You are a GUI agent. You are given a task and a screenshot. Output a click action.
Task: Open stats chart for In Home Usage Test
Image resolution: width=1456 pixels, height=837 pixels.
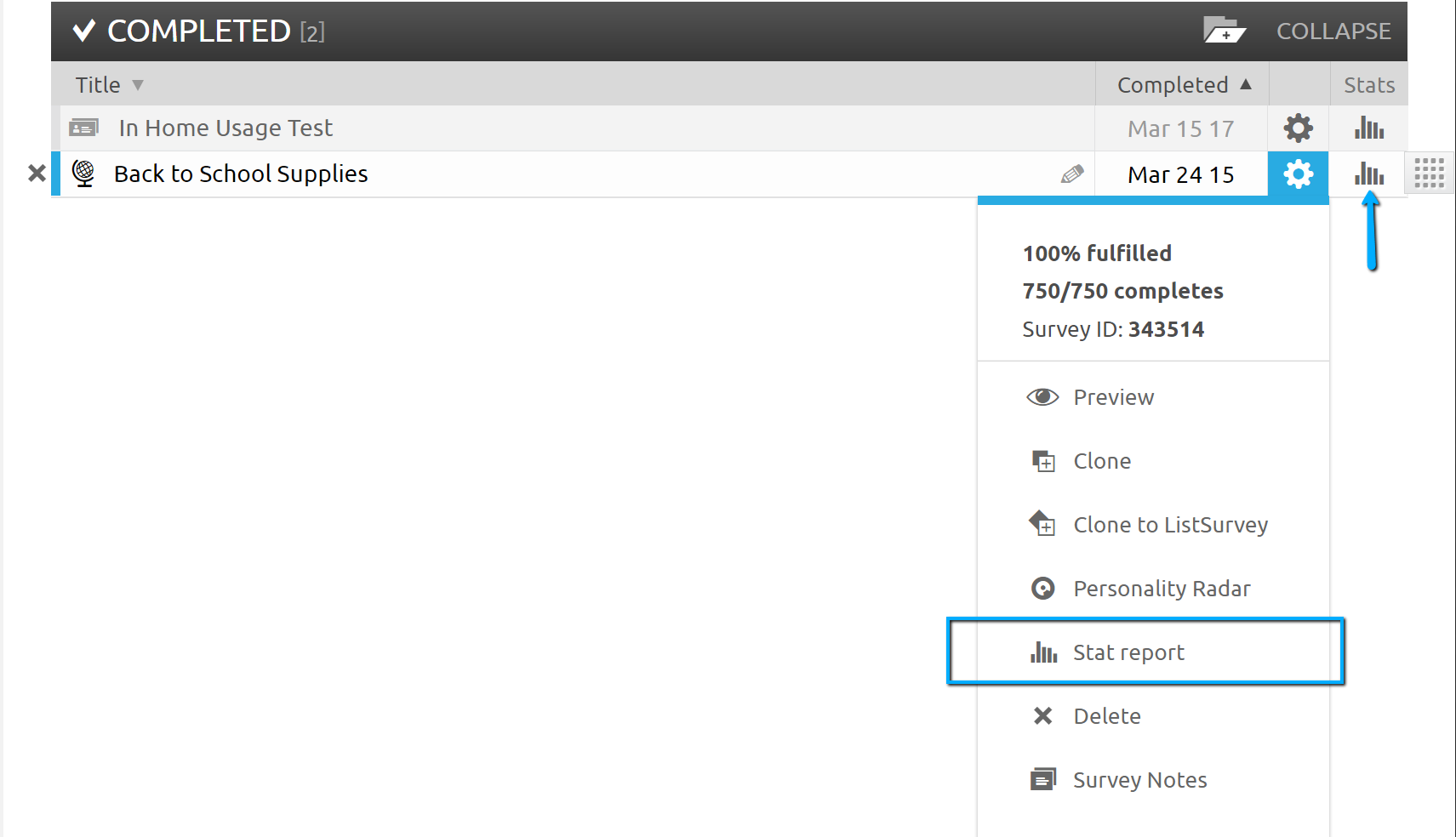pyautogui.click(x=1368, y=128)
